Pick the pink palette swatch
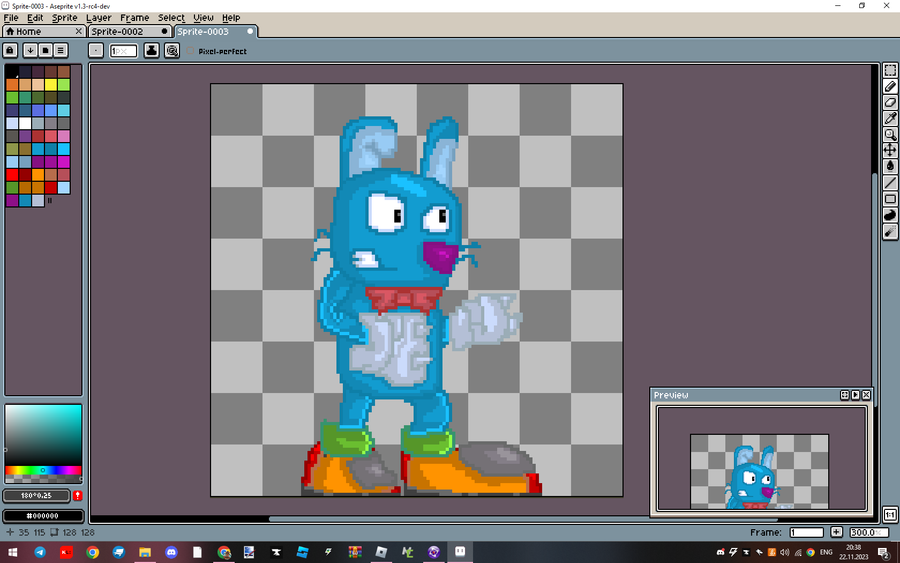This screenshot has height=563, width=900. (x=63, y=136)
